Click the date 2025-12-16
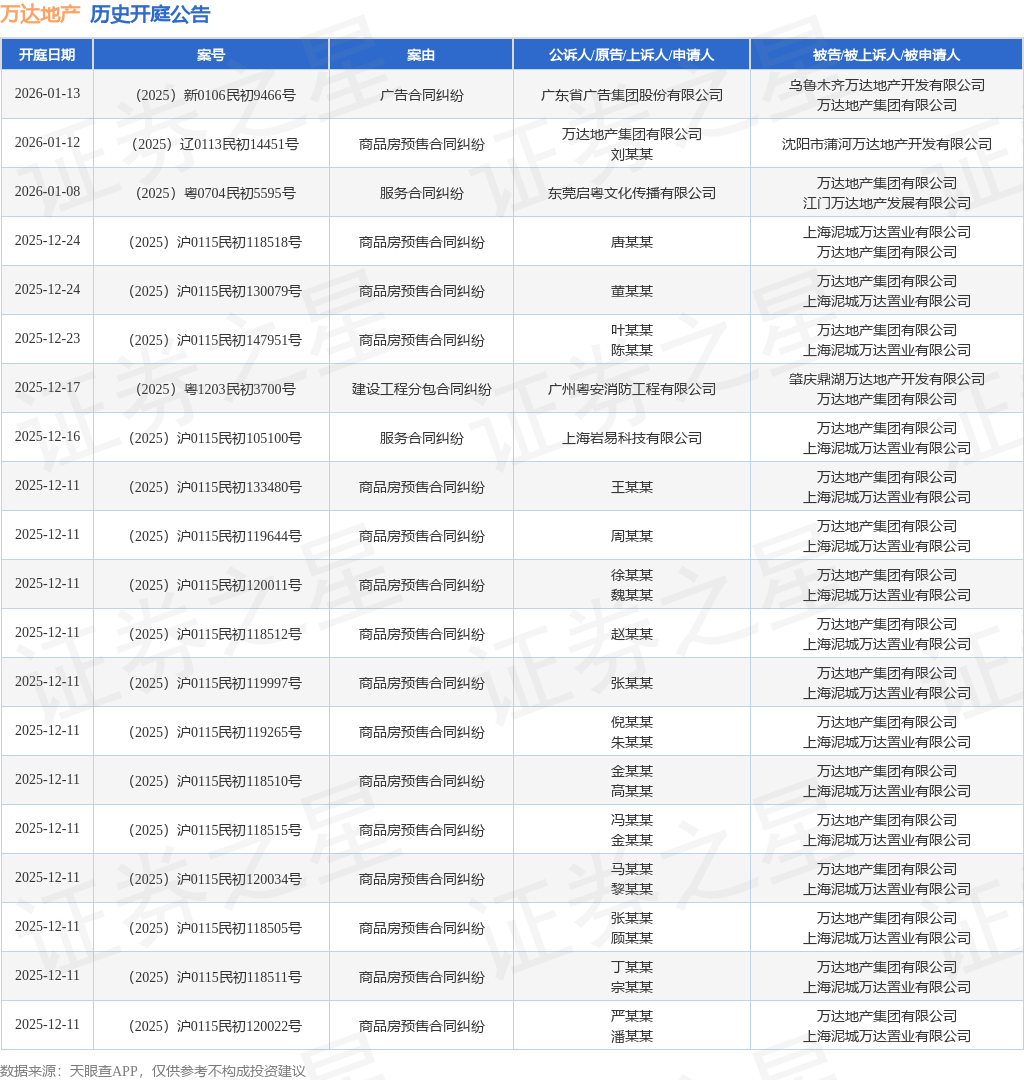The height and width of the screenshot is (1080, 1024). [x=48, y=436]
